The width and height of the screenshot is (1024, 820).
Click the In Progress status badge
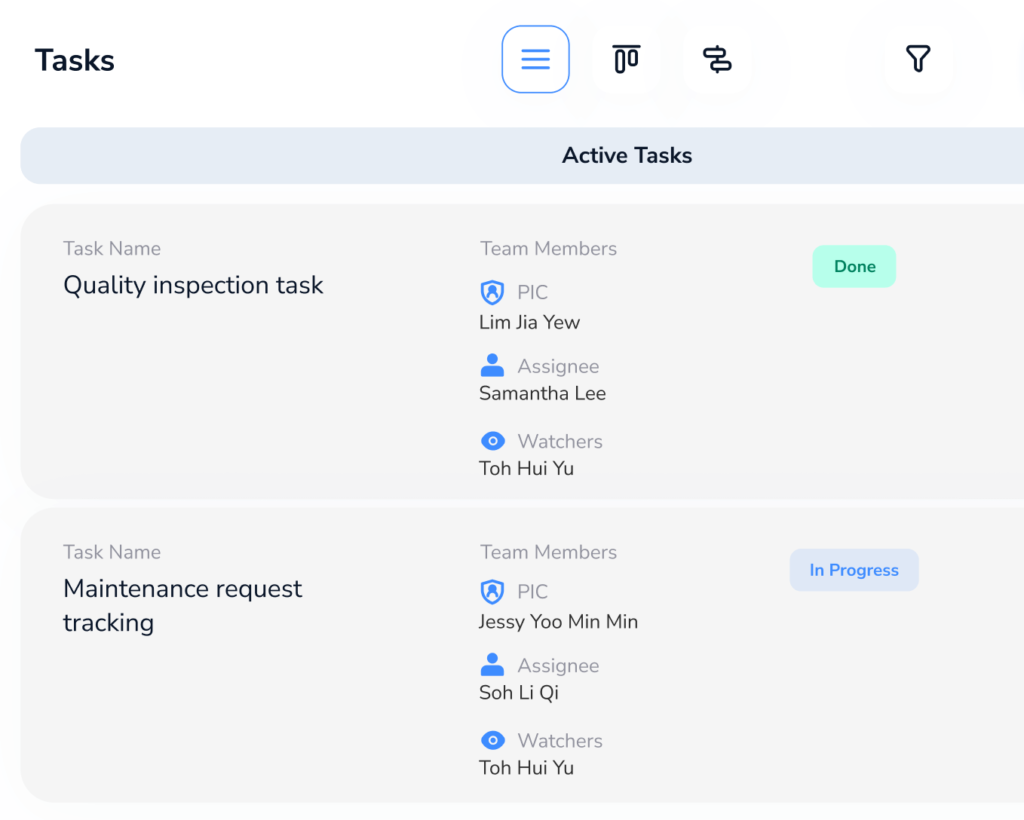[x=854, y=570]
